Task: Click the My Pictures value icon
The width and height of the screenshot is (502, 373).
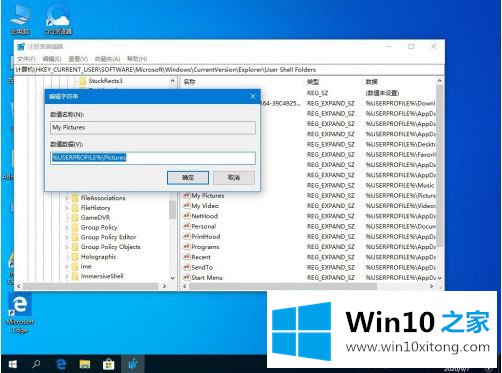Action: [187, 196]
